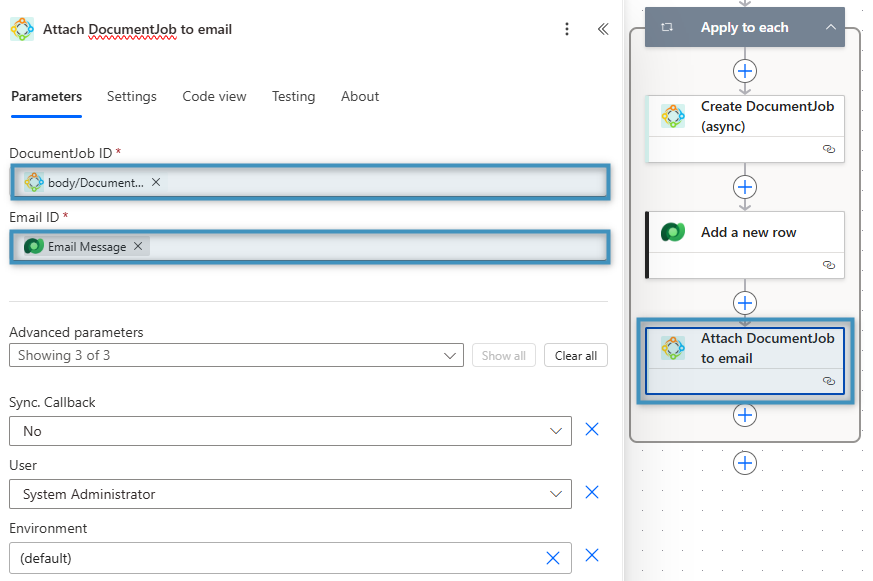Remove the Email Message token
873x581 pixels.
[138, 246]
